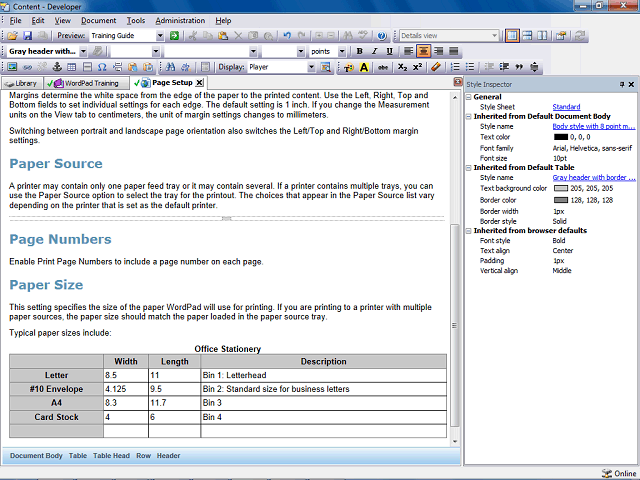Screen dimensions: 640x480
Task: Open the Gray header with border link
Action: click(x=594, y=178)
